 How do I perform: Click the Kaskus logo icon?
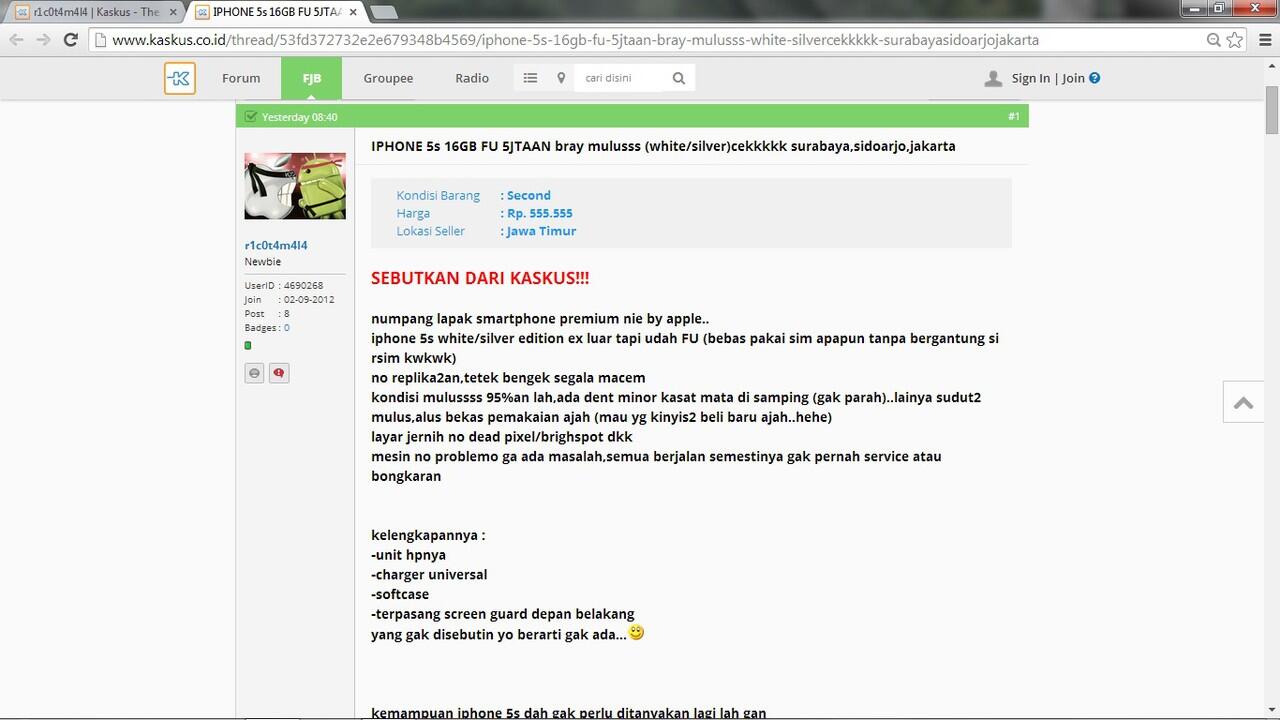click(x=180, y=78)
